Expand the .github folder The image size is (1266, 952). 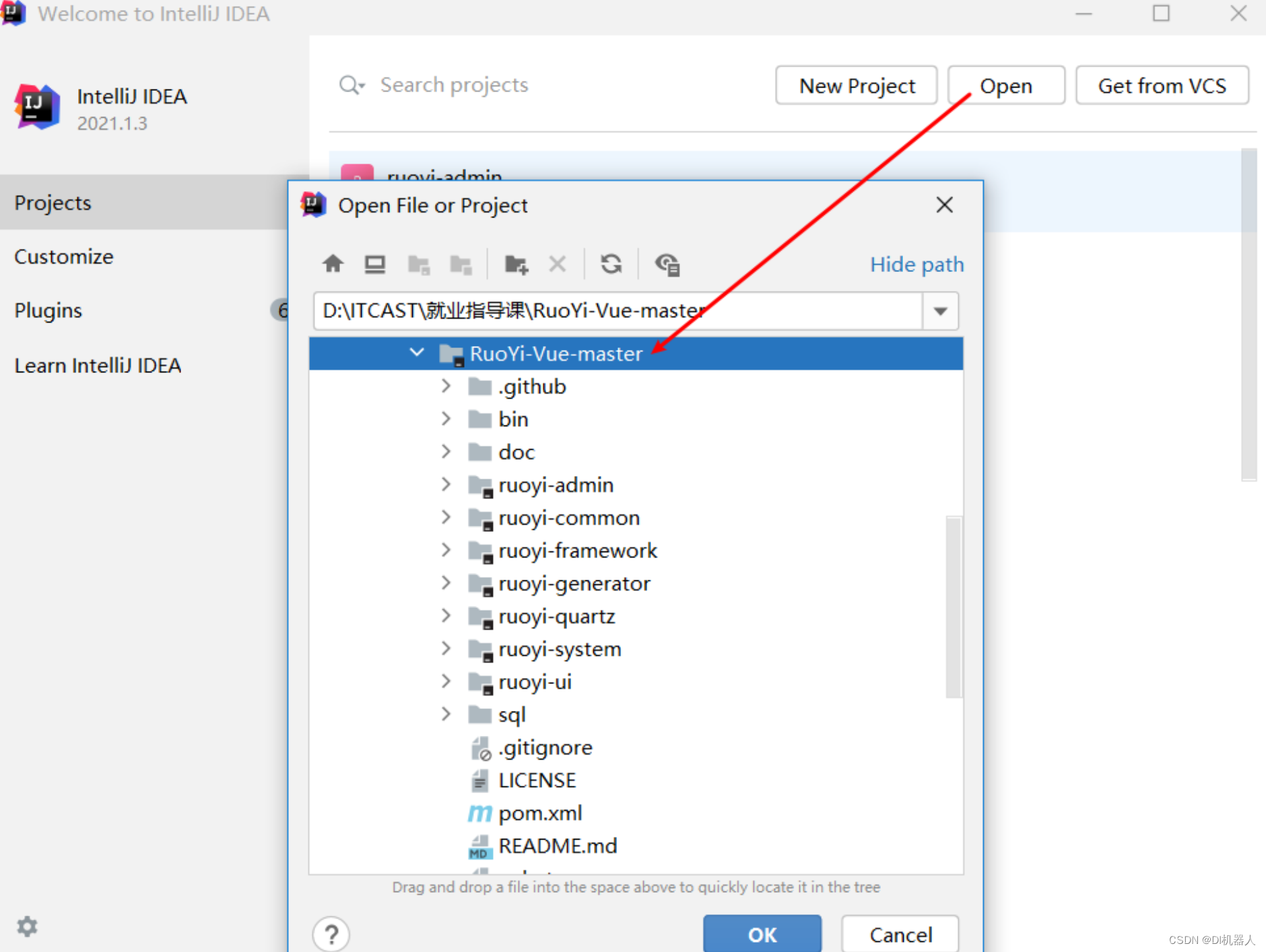[x=446, y=386]
